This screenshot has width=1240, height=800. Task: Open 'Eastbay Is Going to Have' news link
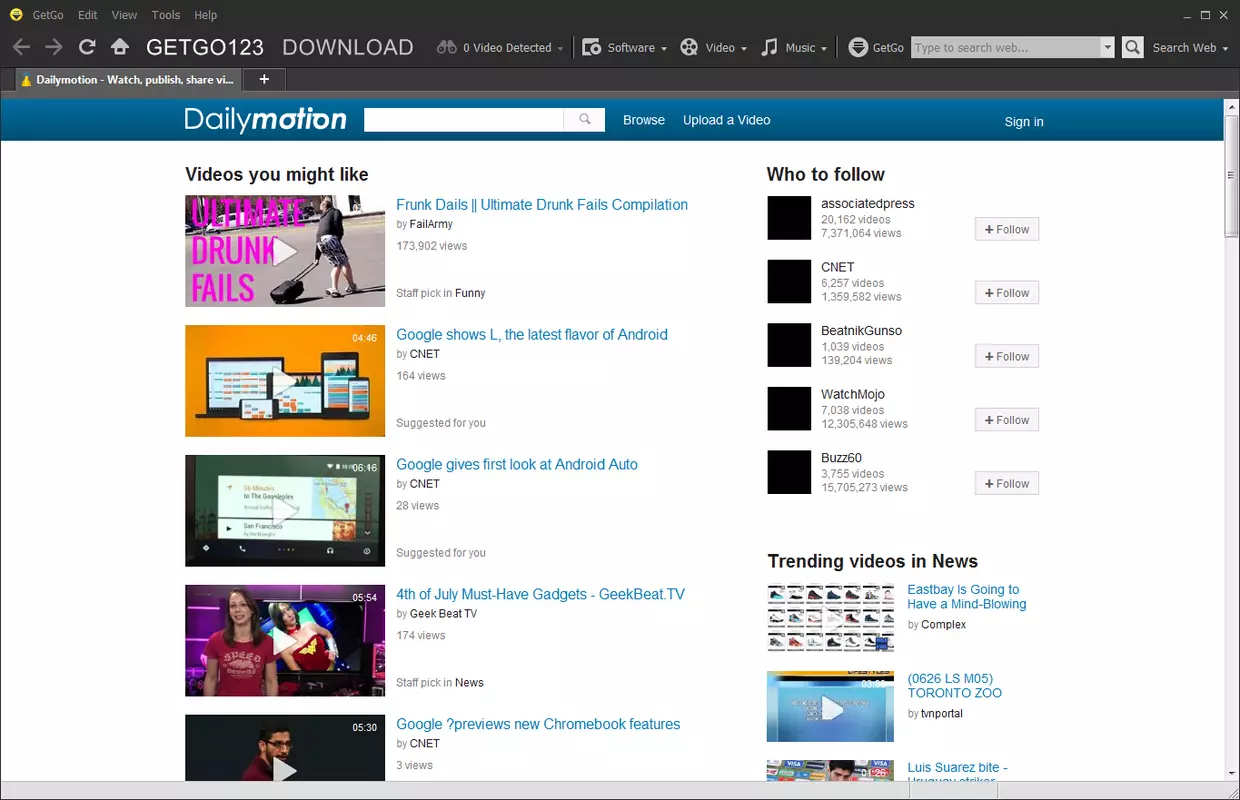coord(967,597)
